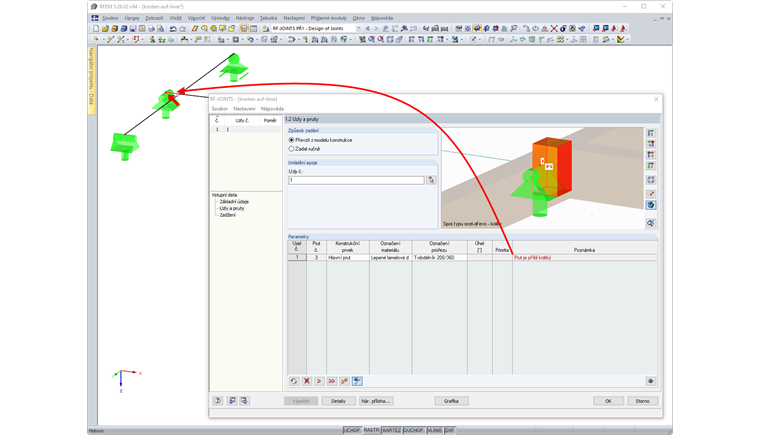Image resolution: width=760 pixels, height=435 pixels.
Task: Cancel dialog with Storno button
Action: 643,401
